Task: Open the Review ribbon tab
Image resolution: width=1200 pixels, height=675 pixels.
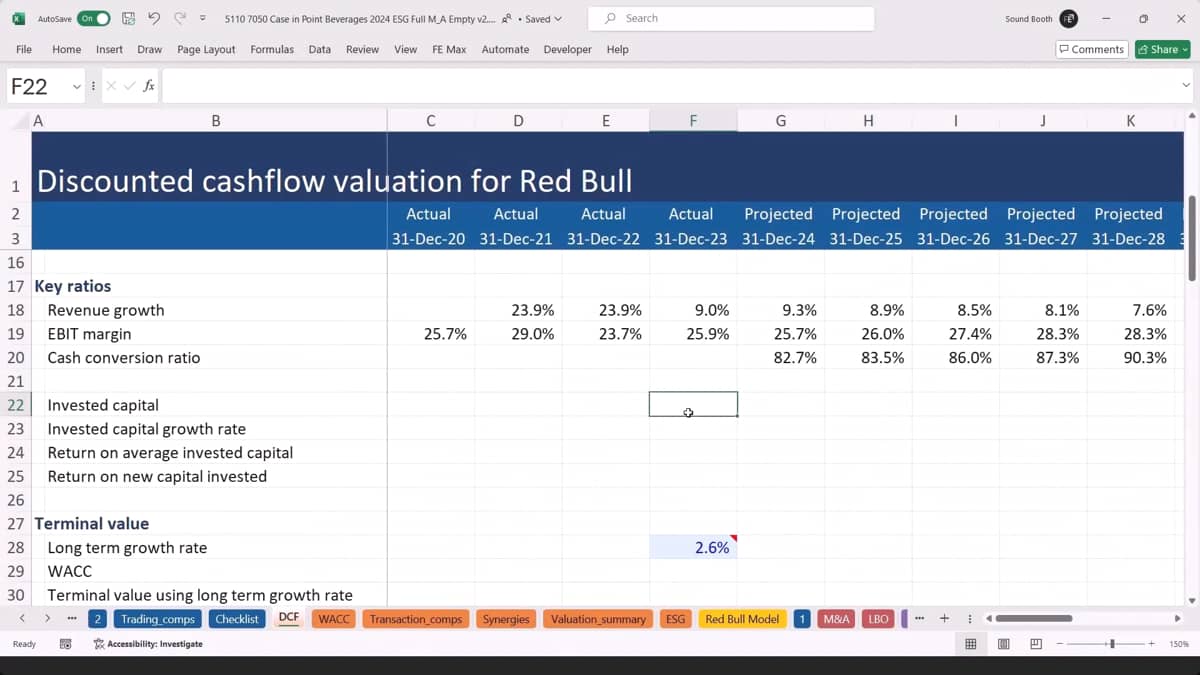Action: pyautogui.click(x=362, y=49)
